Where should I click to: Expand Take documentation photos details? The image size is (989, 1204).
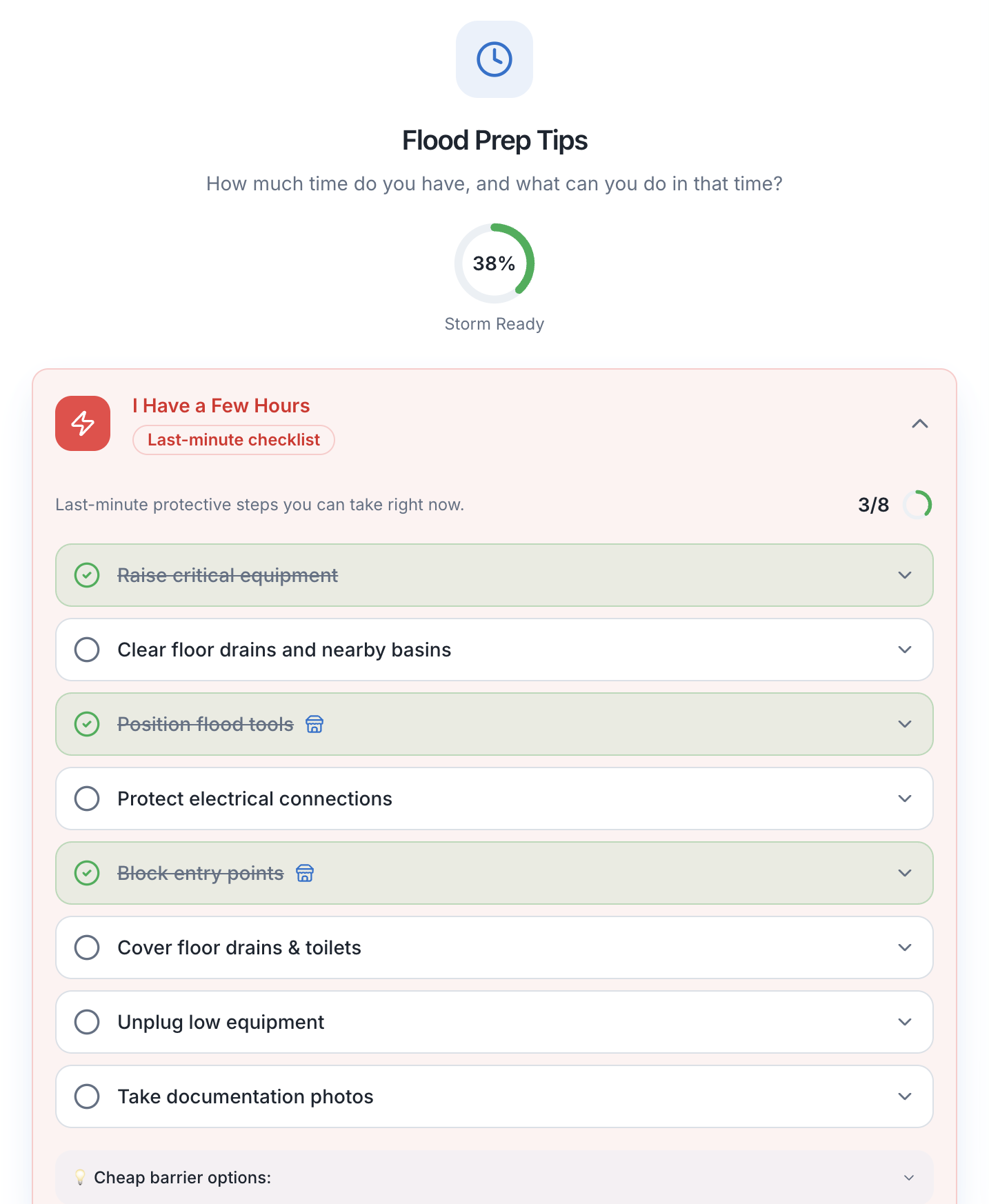(x=905, y=1096)
